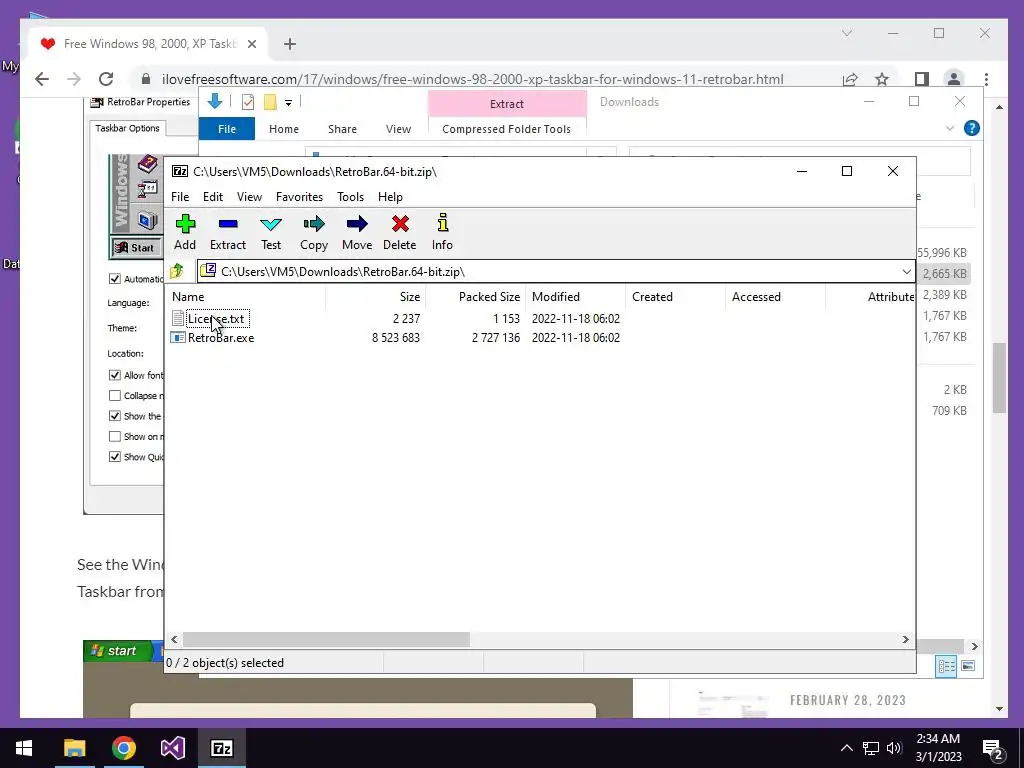
Task: Switch Explorer to details view icon
Action: (946, 665)
